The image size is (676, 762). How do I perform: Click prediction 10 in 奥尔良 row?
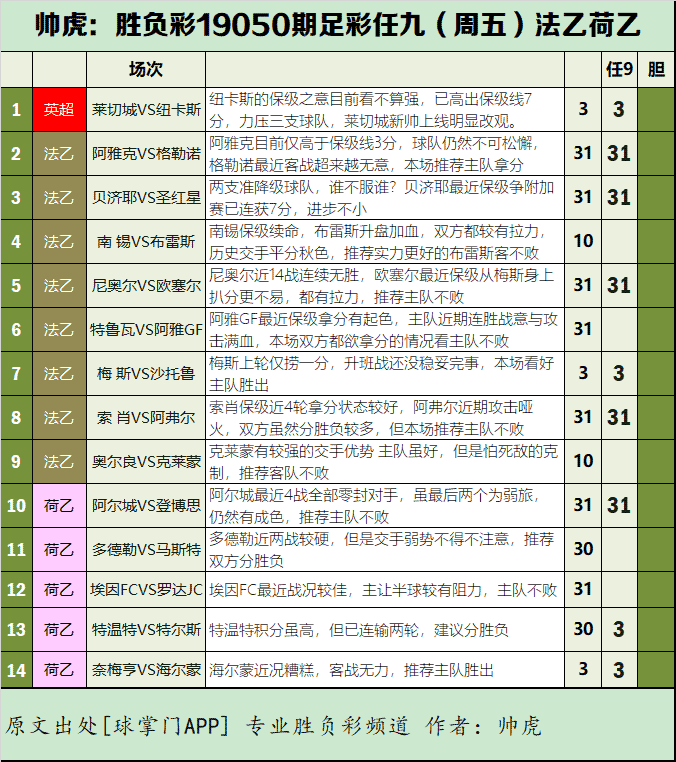click(x=583, y=461)
